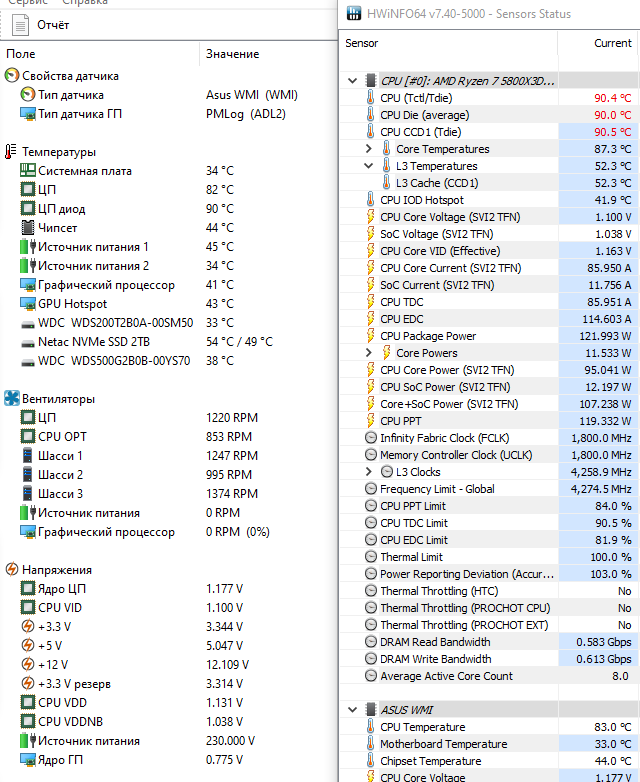
Task: Select the Шасси 3 fan row
Action: click(x=170, y=494)
